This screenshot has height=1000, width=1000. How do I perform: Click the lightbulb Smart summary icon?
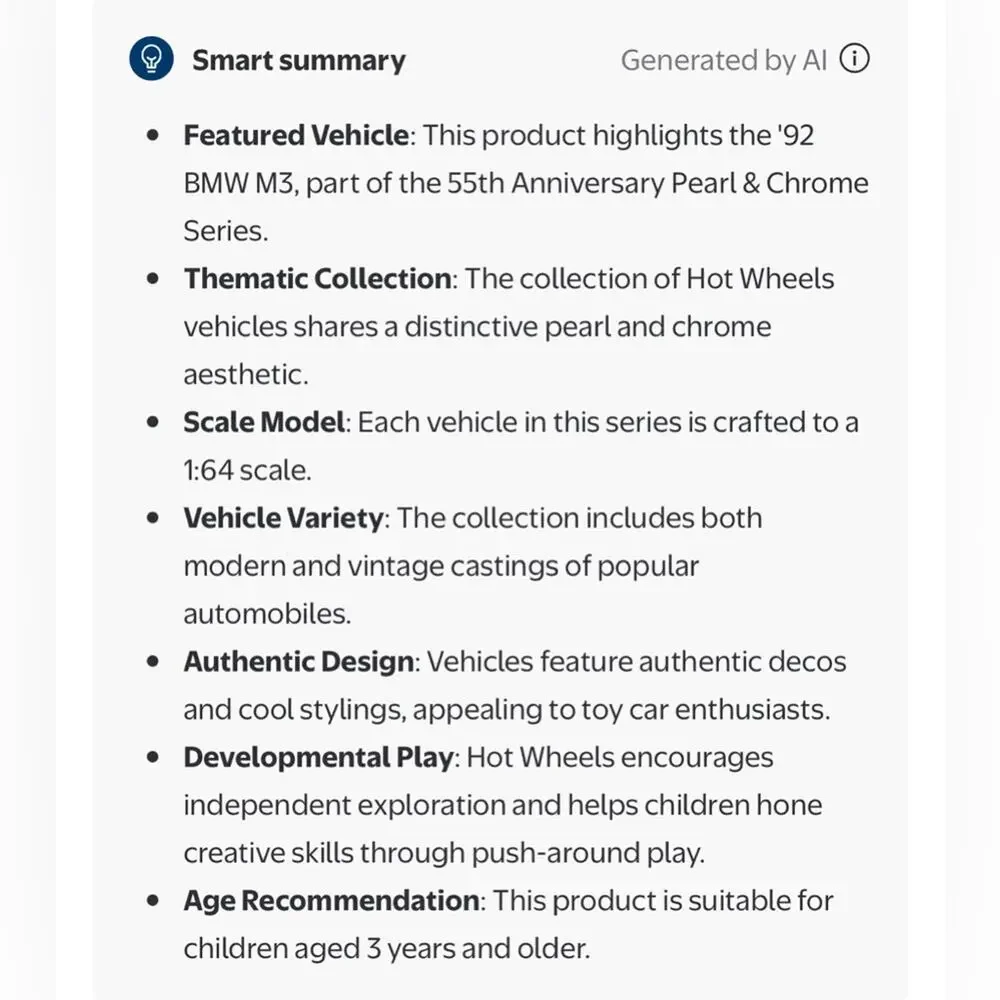[x=151, y=59]
